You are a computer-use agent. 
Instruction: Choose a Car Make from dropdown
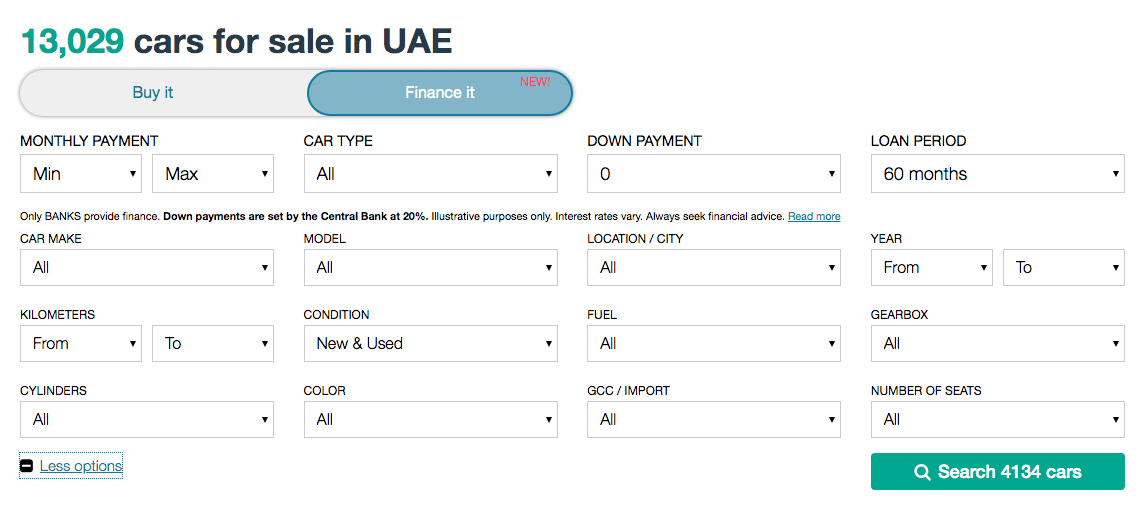pos(147,268)
